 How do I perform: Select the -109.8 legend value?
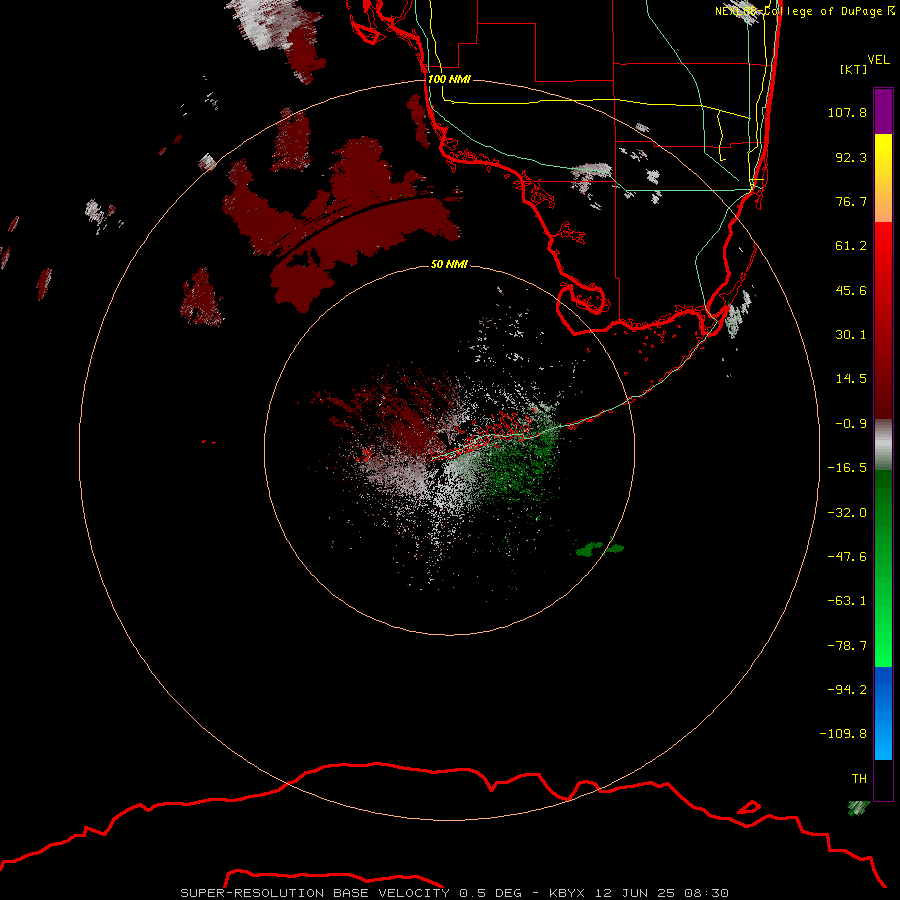[x=843, y=734]
